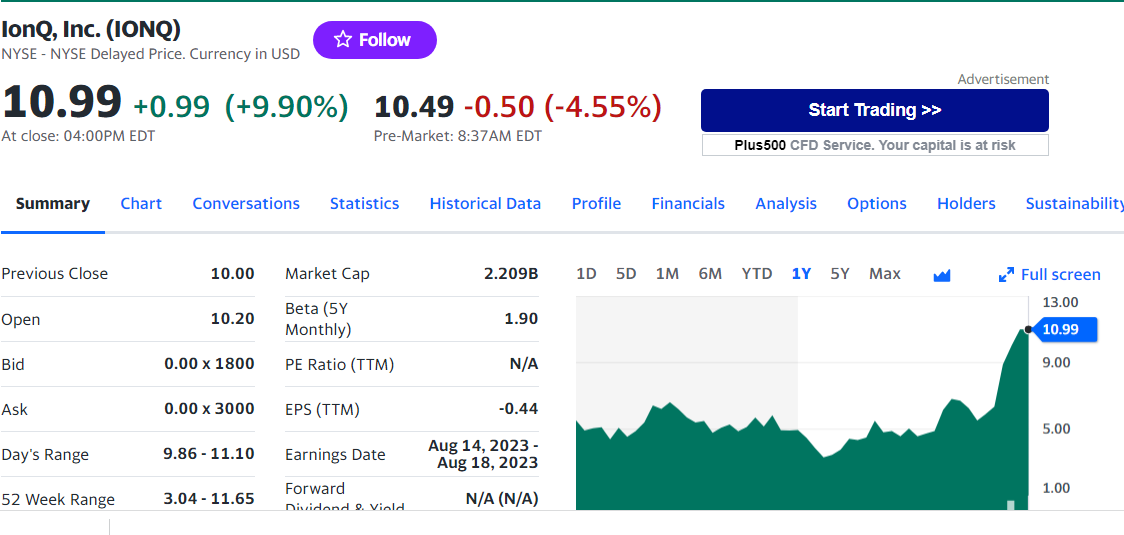Click the Plus500 CFD Service text
This screenshot has width=1124, height=535.
874,146
